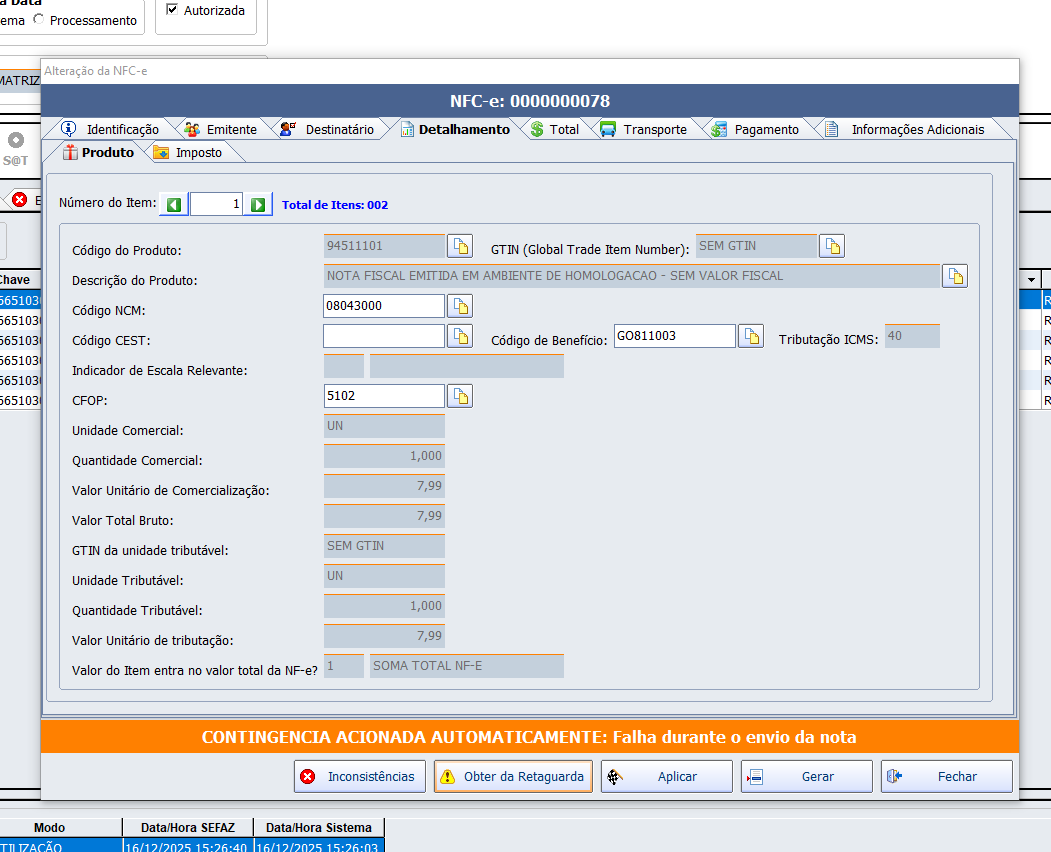The image size is (1051, 852).
Task: Toggle the Autorizada checkbox
Action: point(172,10)
